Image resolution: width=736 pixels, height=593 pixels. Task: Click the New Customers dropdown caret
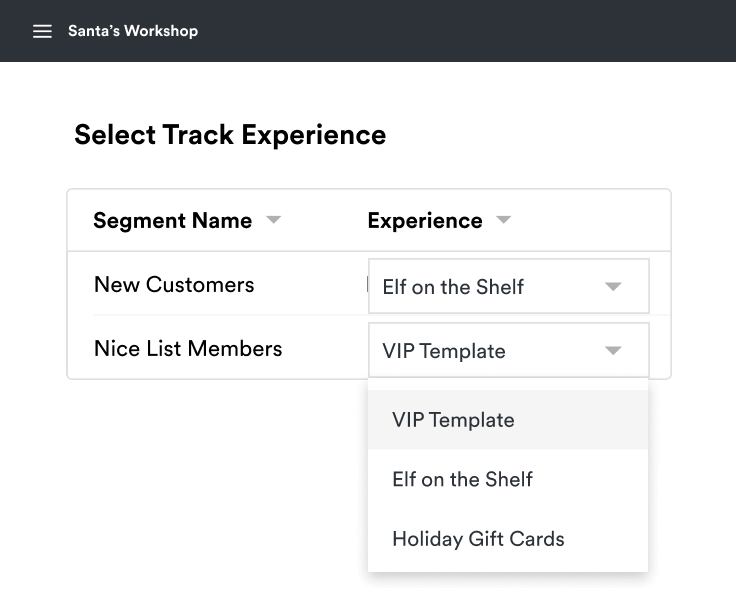pyautogui.click(x=613, y=287)
